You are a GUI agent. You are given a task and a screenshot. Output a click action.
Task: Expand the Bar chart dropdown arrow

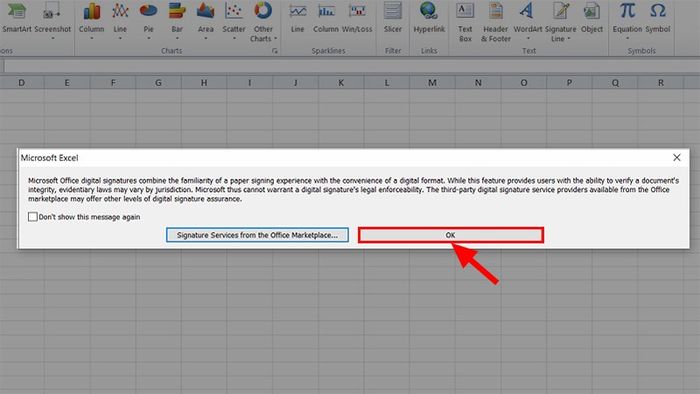coord(177,39)
